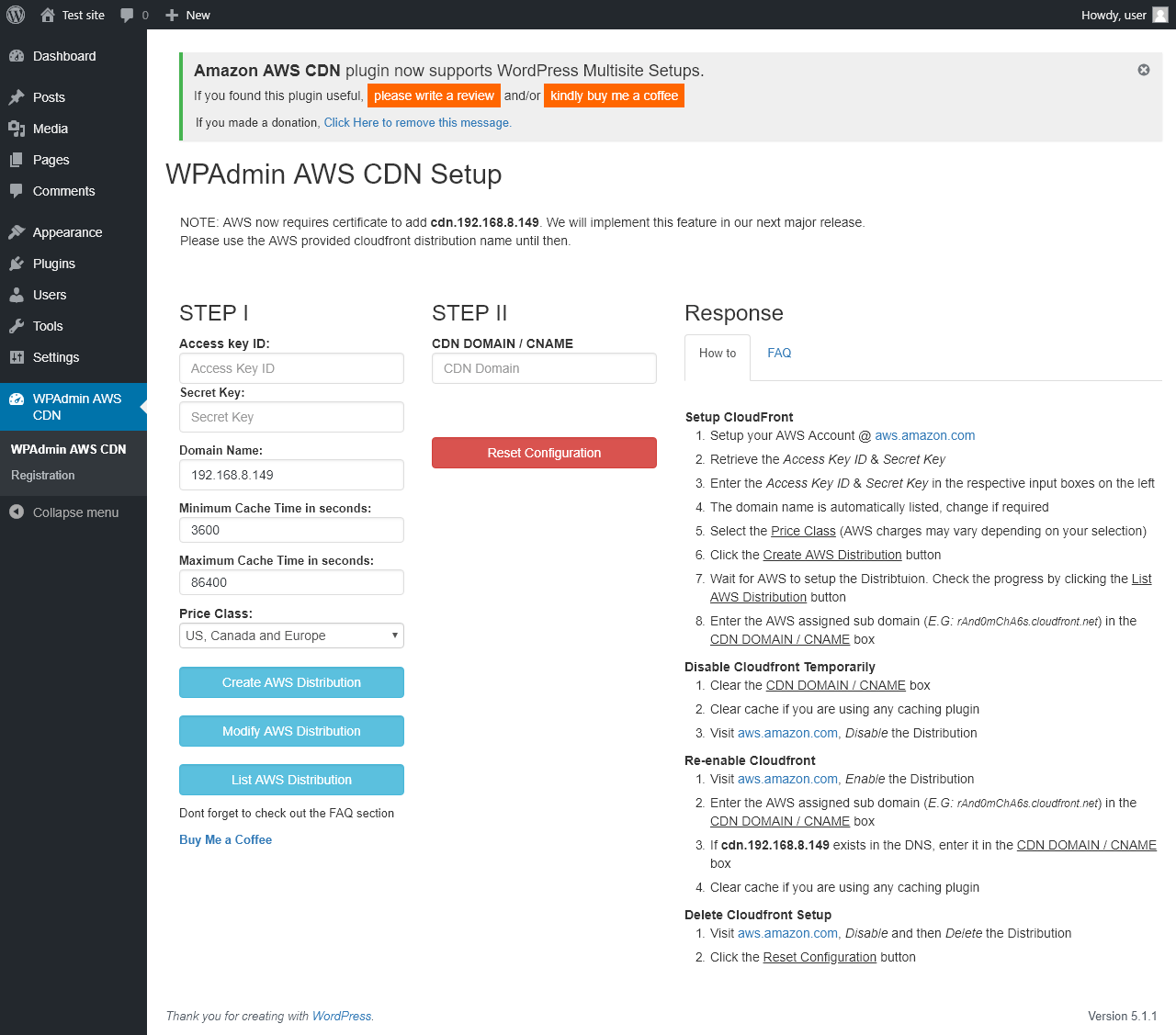Click the Dashboard gauge icon in sidebar
Image resolution: width=1176 pixels, height=1035 pixels.
17,56
